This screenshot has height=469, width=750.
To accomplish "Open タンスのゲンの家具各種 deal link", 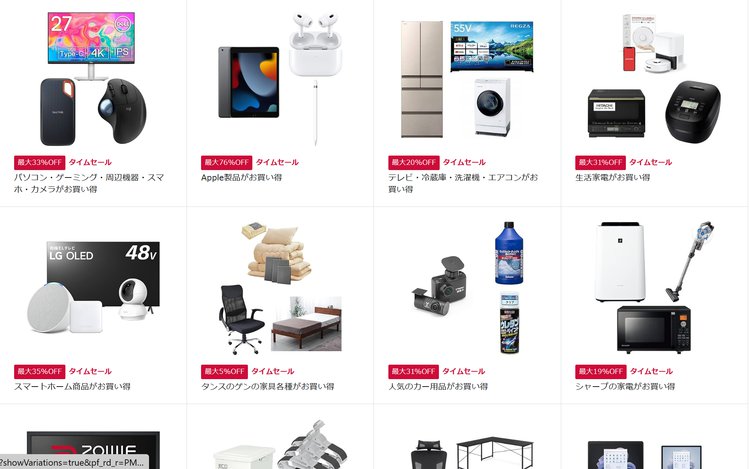I will [267, 386].
